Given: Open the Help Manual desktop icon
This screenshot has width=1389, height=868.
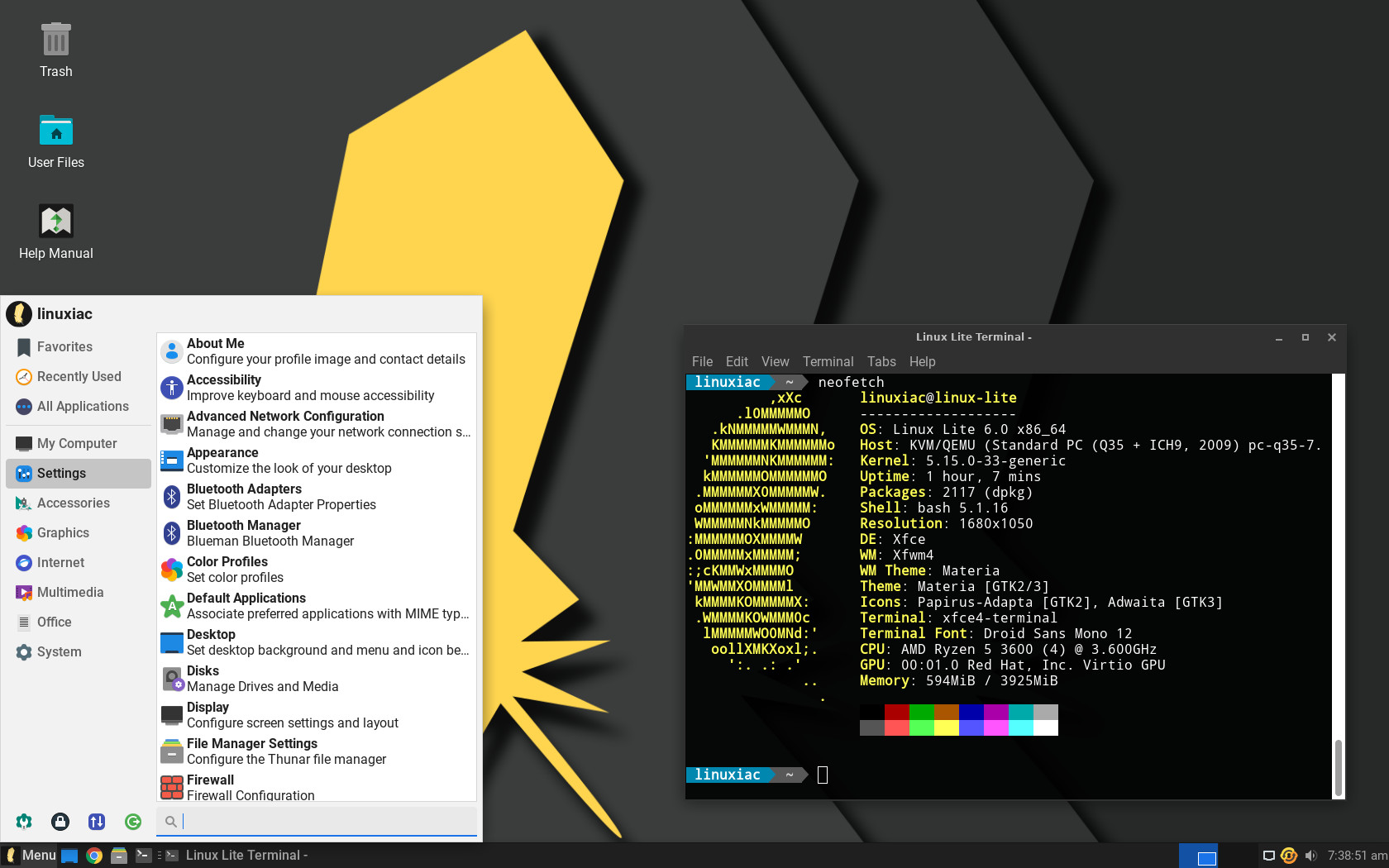Looking at the screenshot, I should 56,232.
